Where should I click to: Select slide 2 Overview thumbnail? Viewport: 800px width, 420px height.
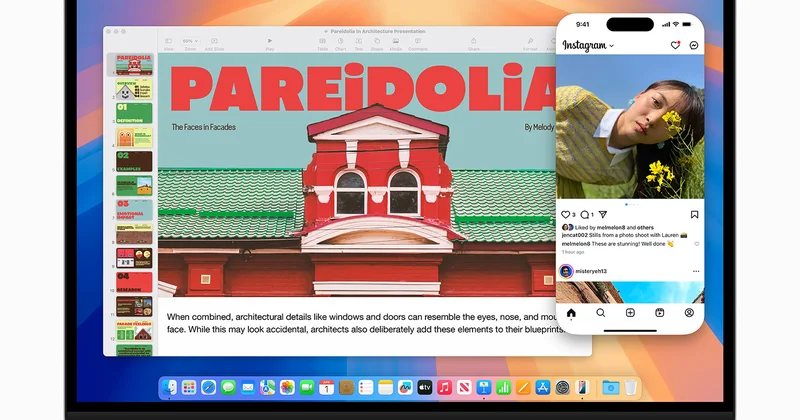[x=134, y=89]
